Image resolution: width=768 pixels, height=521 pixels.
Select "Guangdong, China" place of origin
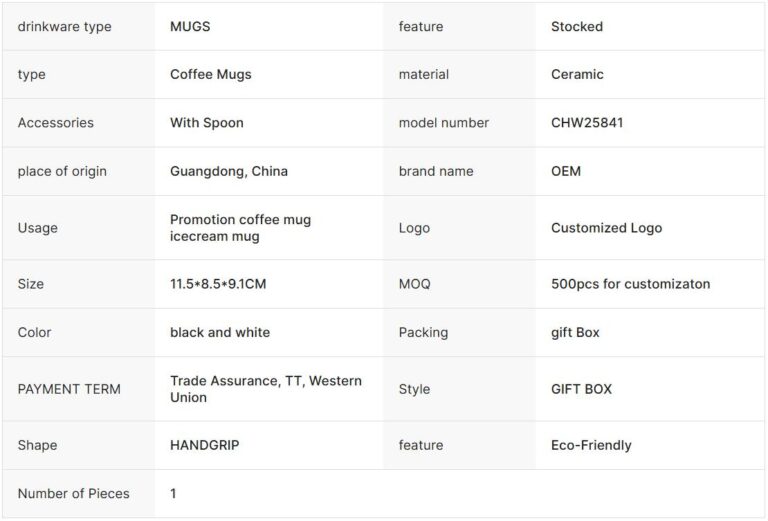coord(229,171)
